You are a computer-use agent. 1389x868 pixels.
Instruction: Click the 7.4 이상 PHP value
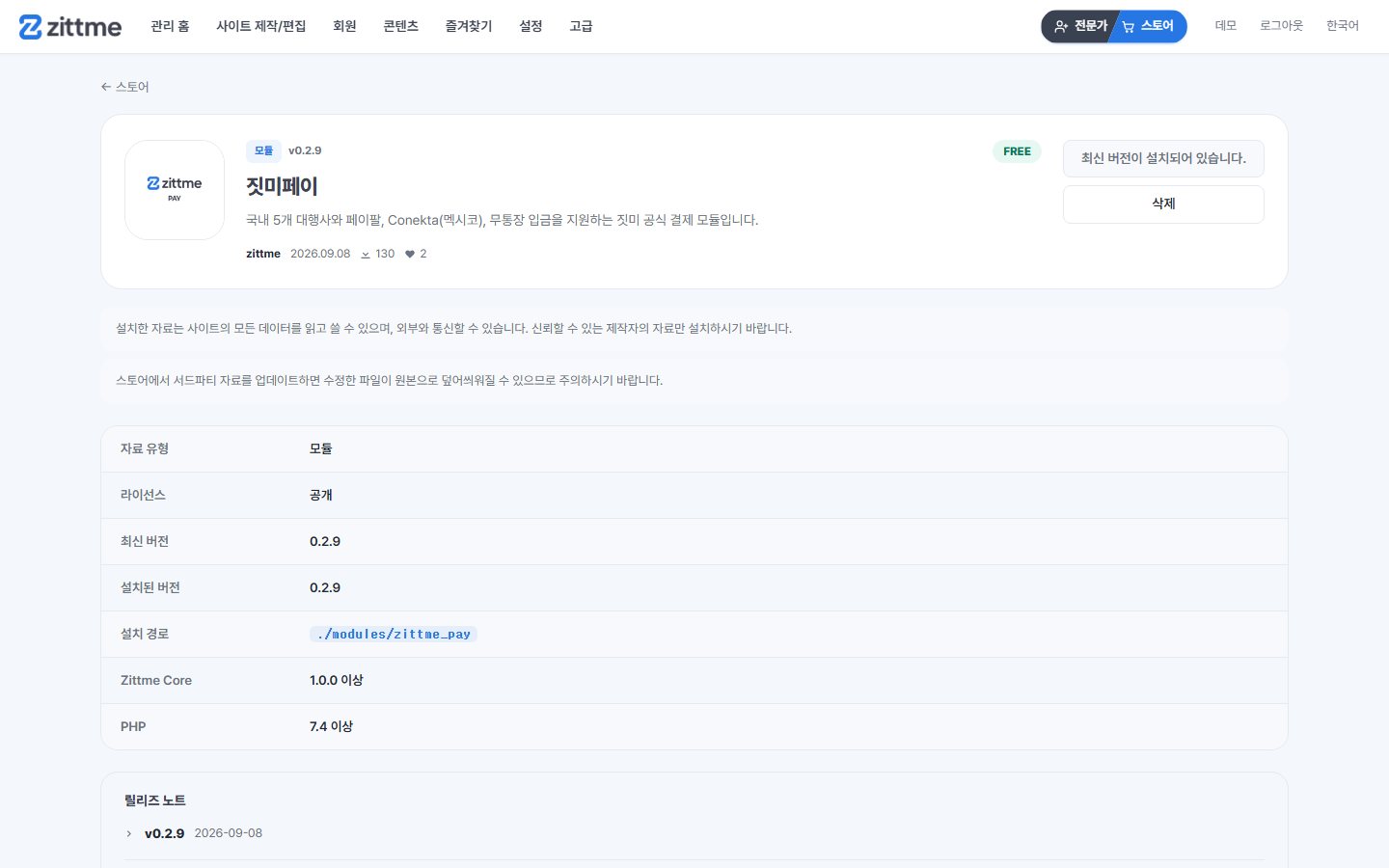click(x=331, y=726)
